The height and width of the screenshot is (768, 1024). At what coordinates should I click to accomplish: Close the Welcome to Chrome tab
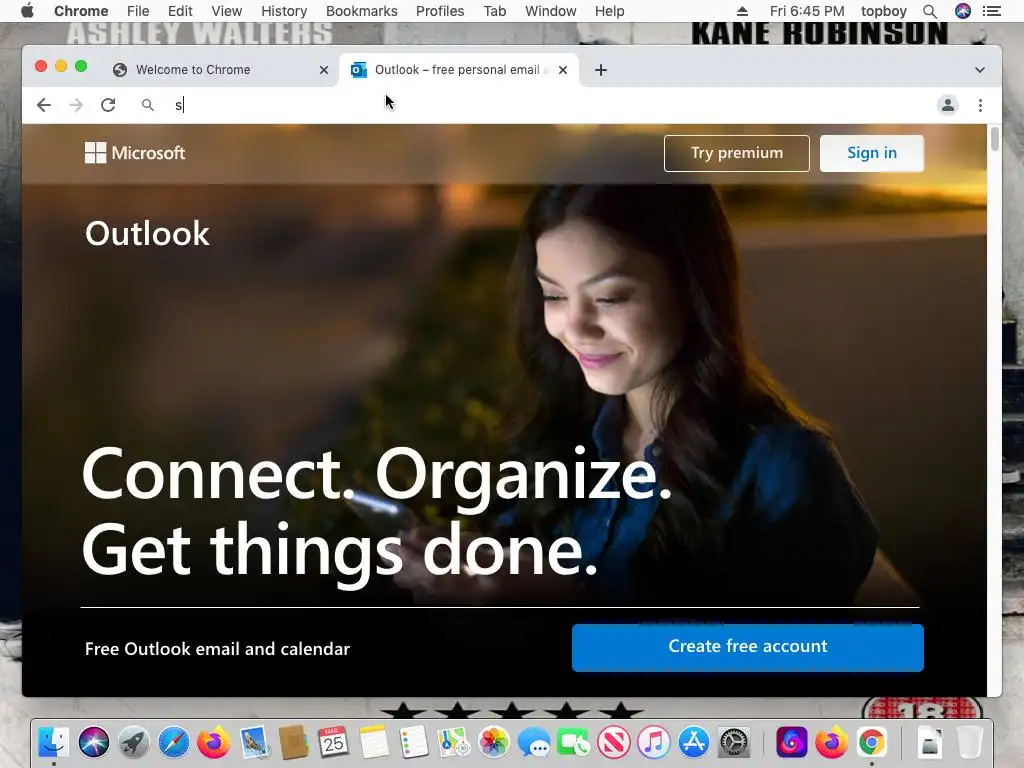click(x=324, y=70)
